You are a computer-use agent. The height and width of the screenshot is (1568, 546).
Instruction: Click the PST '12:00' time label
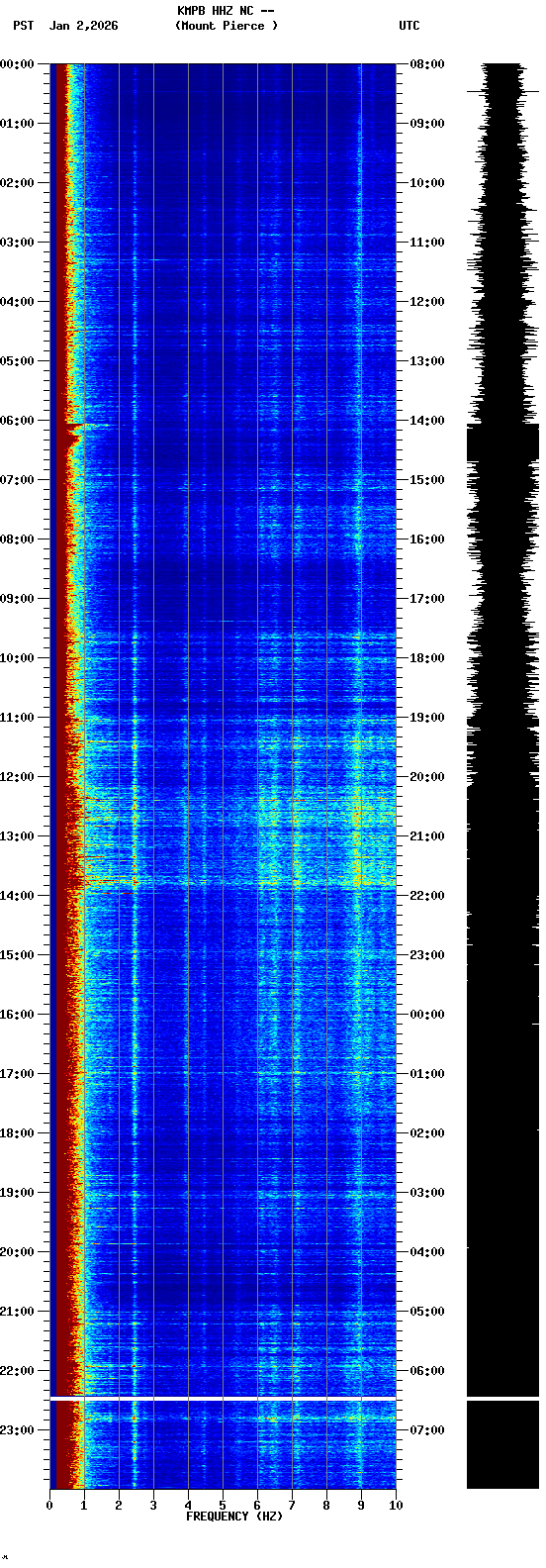[18, 777]
